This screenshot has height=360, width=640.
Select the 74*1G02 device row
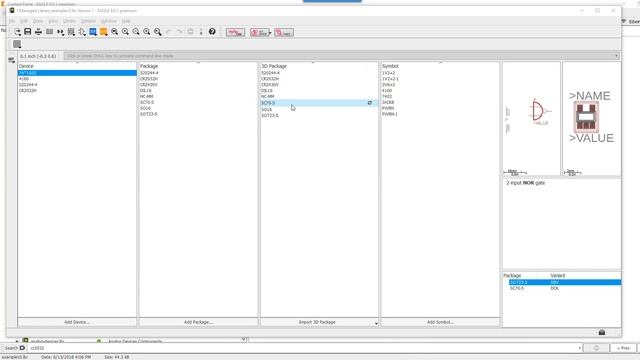(x=77, y=73)
